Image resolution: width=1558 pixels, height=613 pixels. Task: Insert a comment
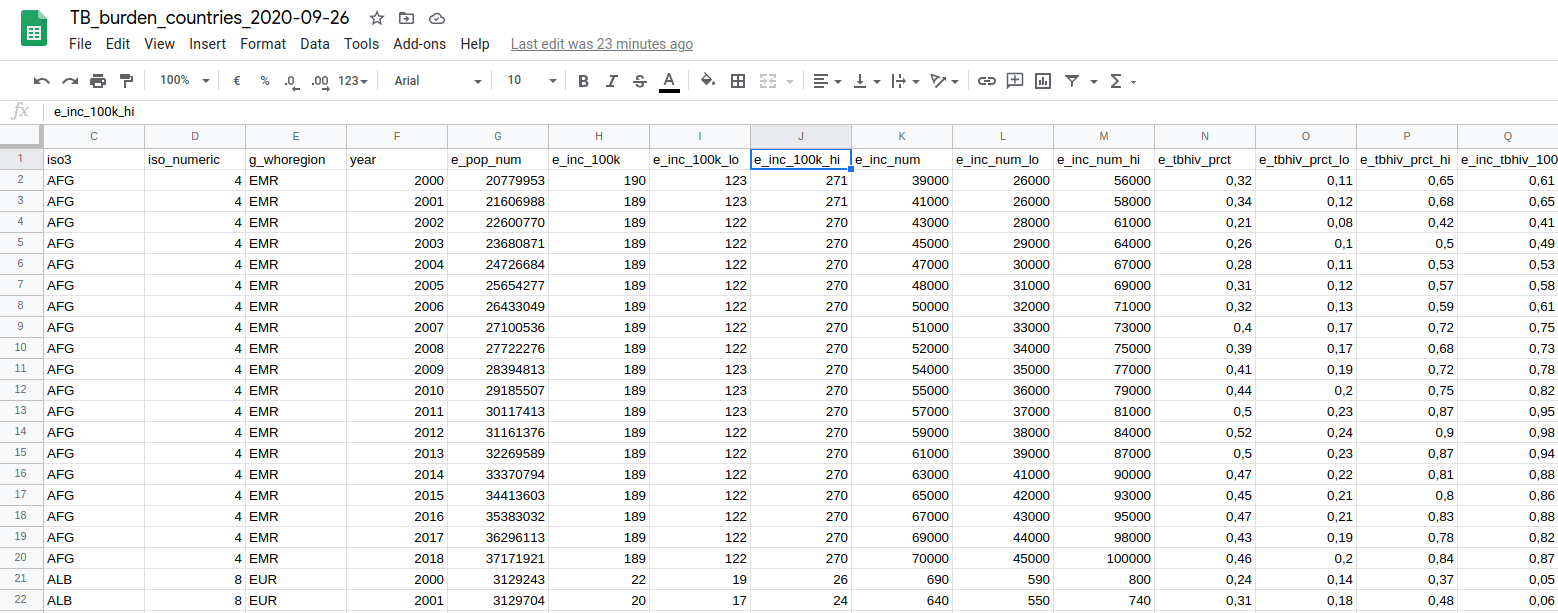coord(1015,81)
